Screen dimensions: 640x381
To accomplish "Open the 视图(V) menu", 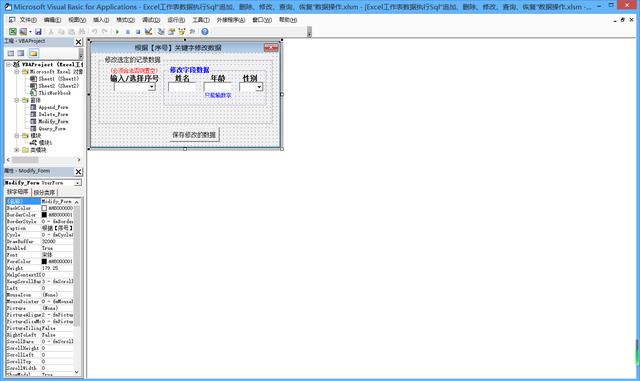I will point(77,20).
